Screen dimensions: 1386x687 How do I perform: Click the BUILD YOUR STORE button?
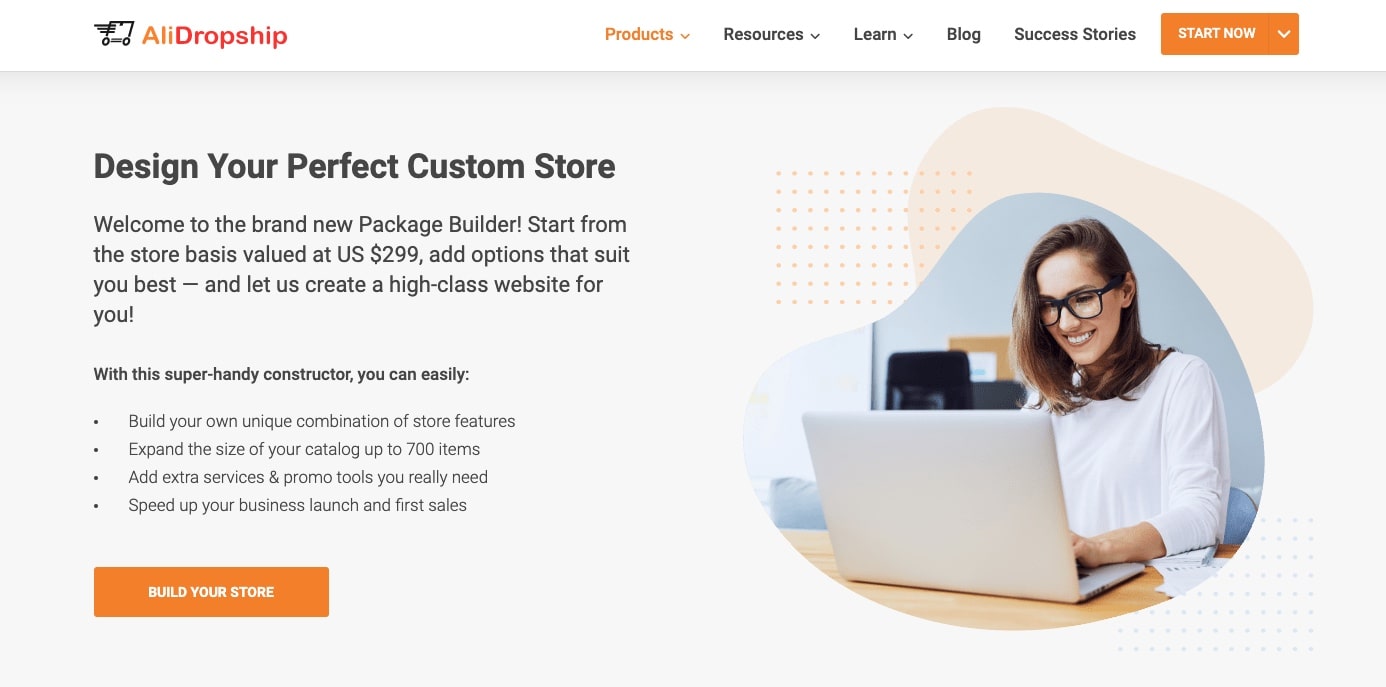pyautogui.click(x=211, y=592)
